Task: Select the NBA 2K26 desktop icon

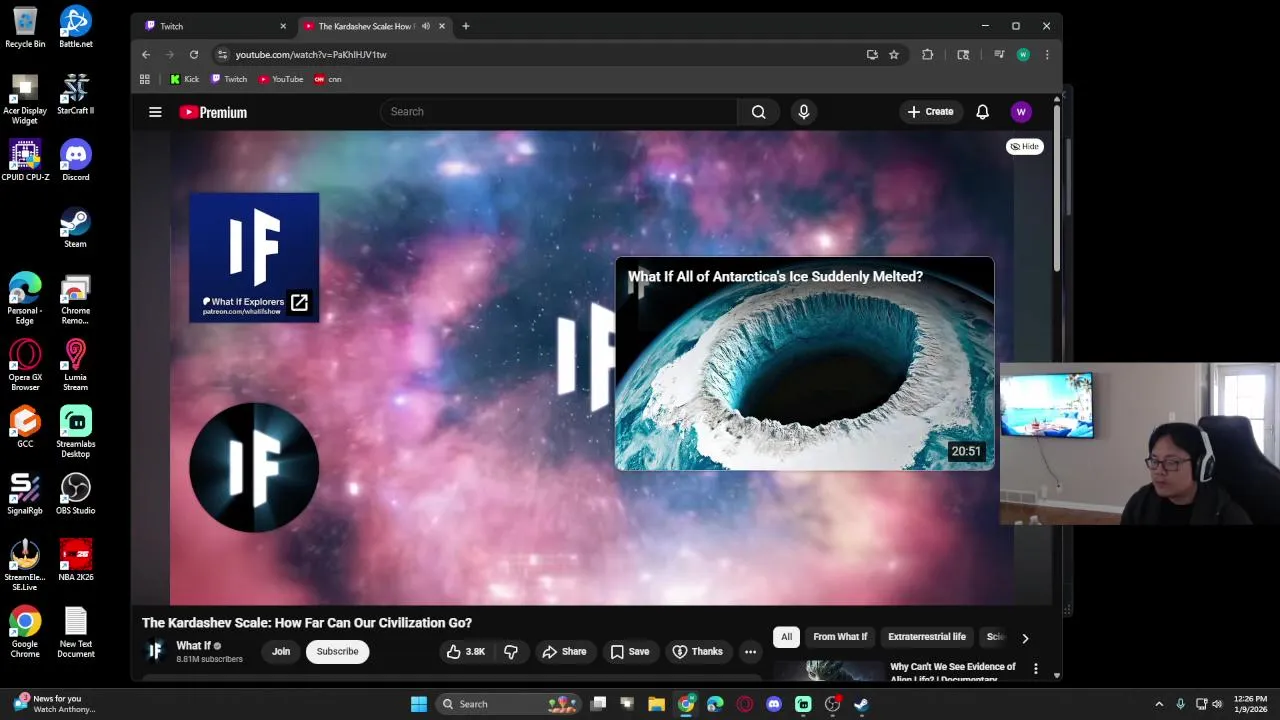Action: pyautogui.click(x=76, y=561)
